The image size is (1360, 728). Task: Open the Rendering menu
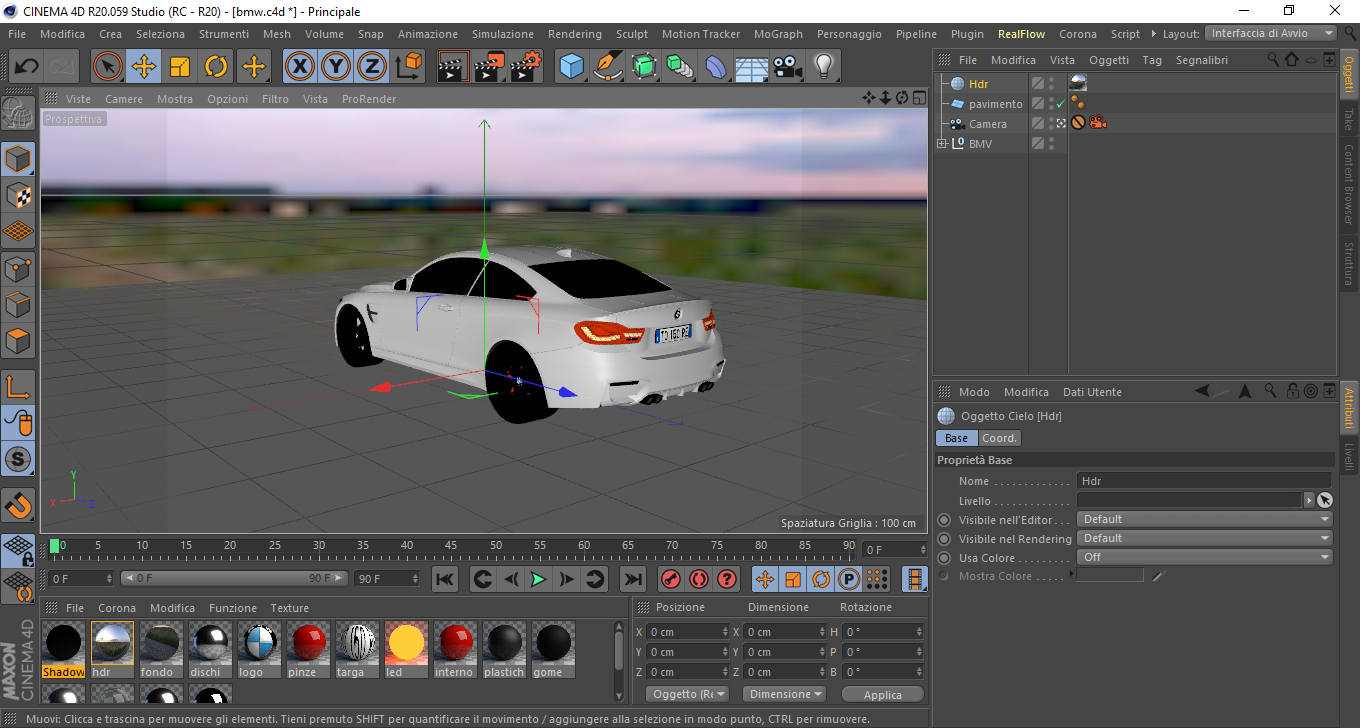point(575,34)
